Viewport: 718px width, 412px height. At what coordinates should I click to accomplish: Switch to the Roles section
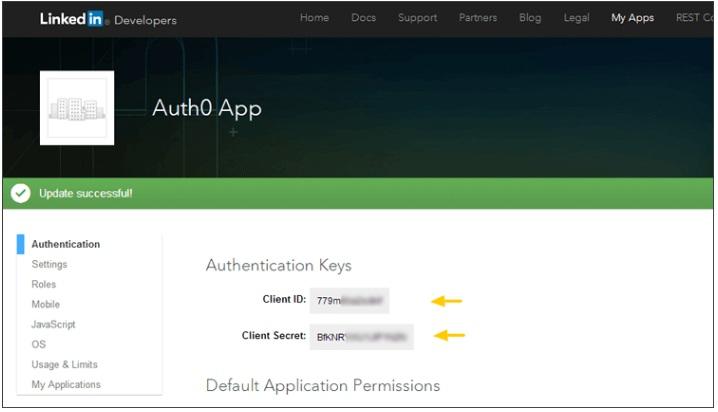tap(44, 284)
